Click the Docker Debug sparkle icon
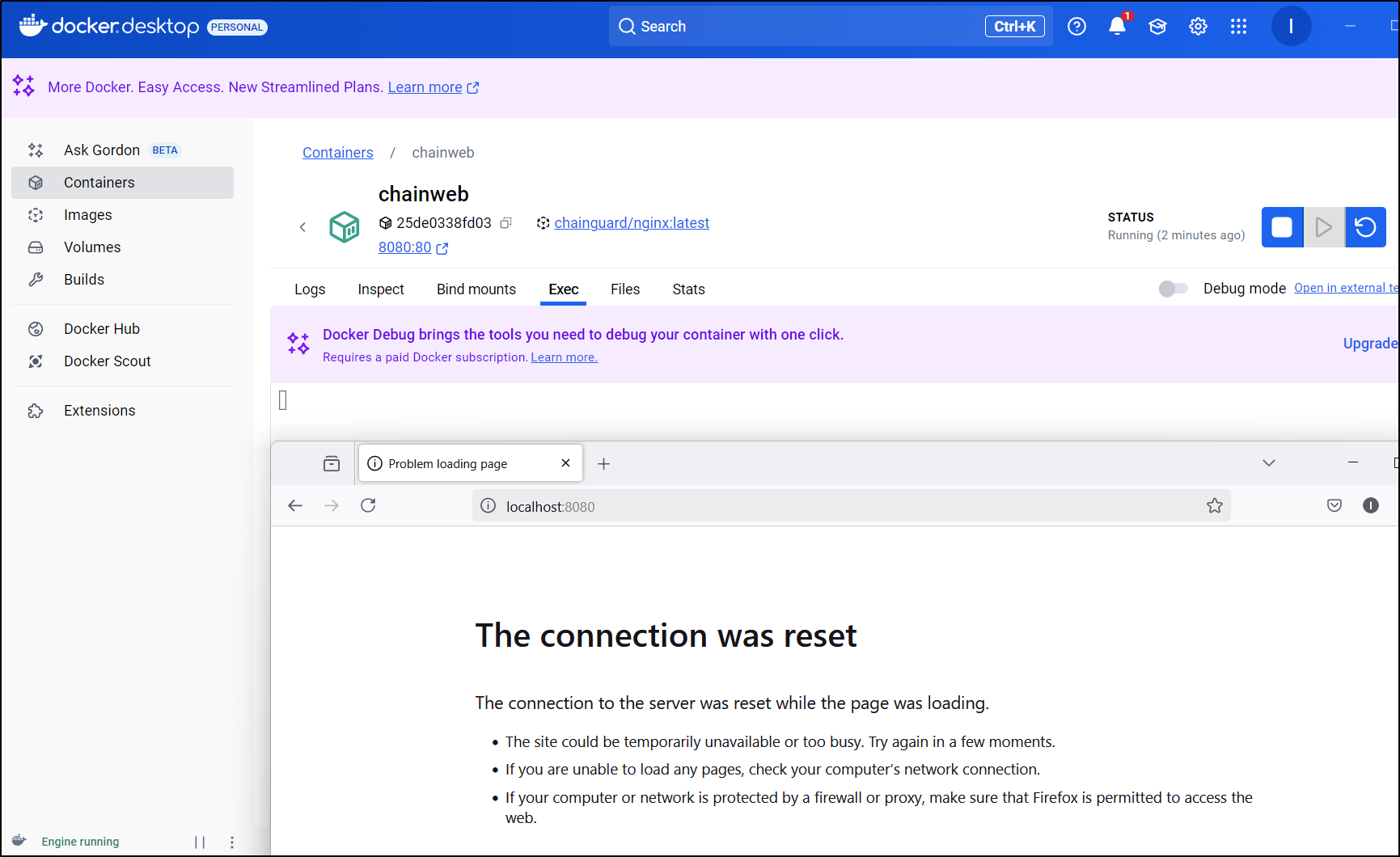 pos(298,344)
